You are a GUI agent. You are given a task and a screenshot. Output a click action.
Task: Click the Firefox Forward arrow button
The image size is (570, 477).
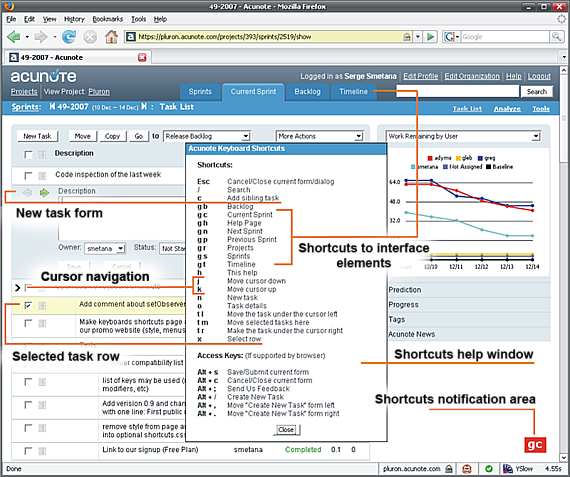coord(40,37)
